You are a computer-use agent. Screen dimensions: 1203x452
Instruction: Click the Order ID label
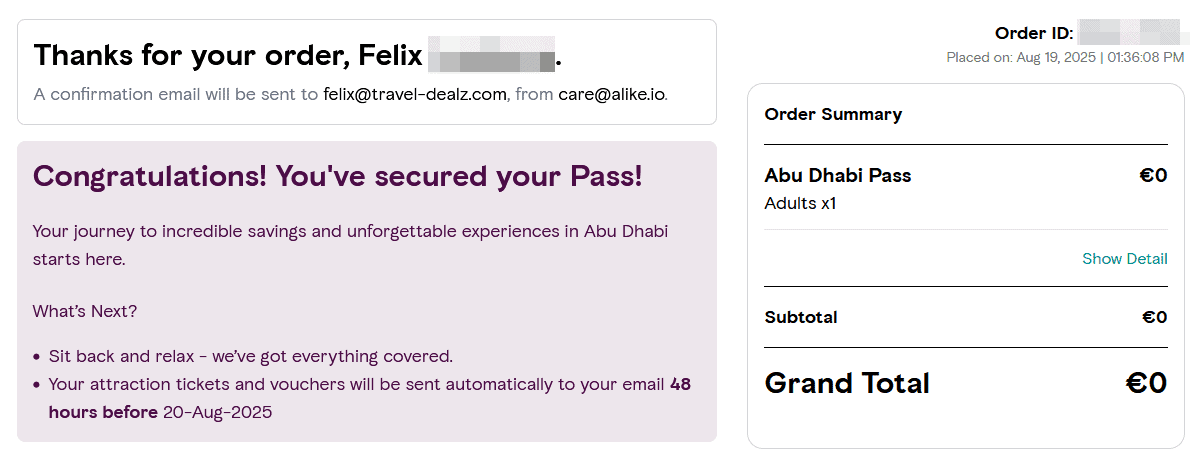1033,34
